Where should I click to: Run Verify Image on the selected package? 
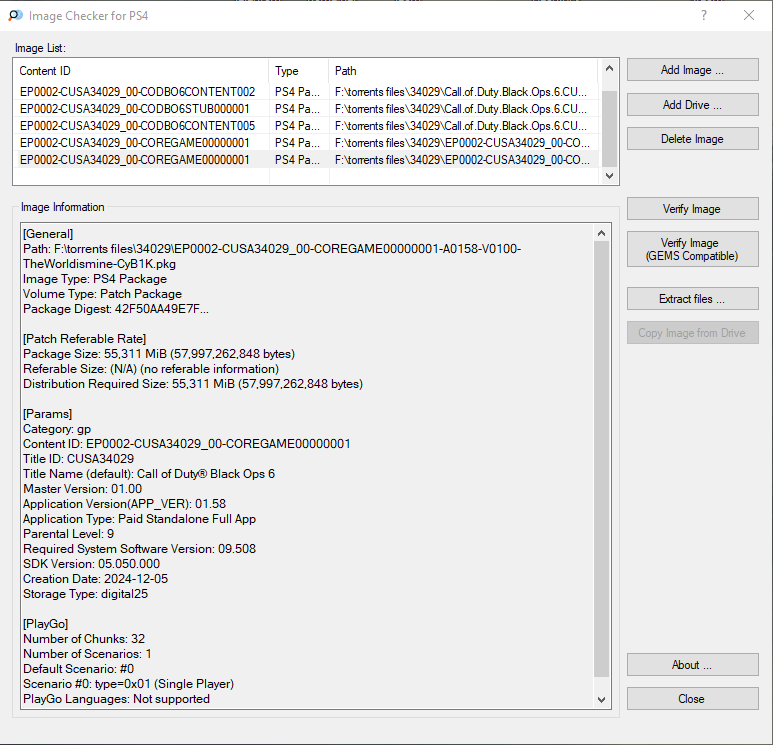[692, 209]
